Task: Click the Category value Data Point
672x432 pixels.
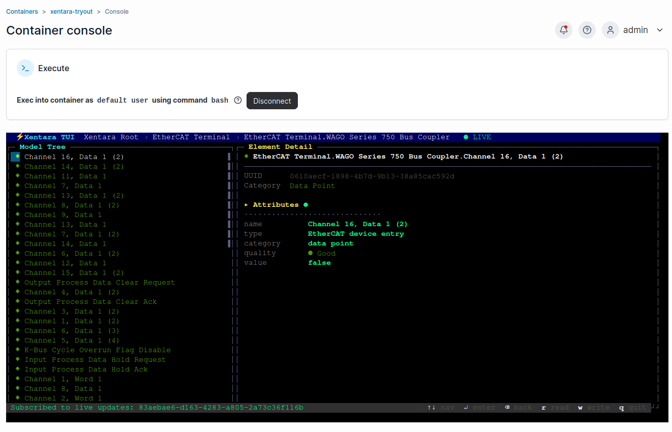Action: (x=312, y=186)
